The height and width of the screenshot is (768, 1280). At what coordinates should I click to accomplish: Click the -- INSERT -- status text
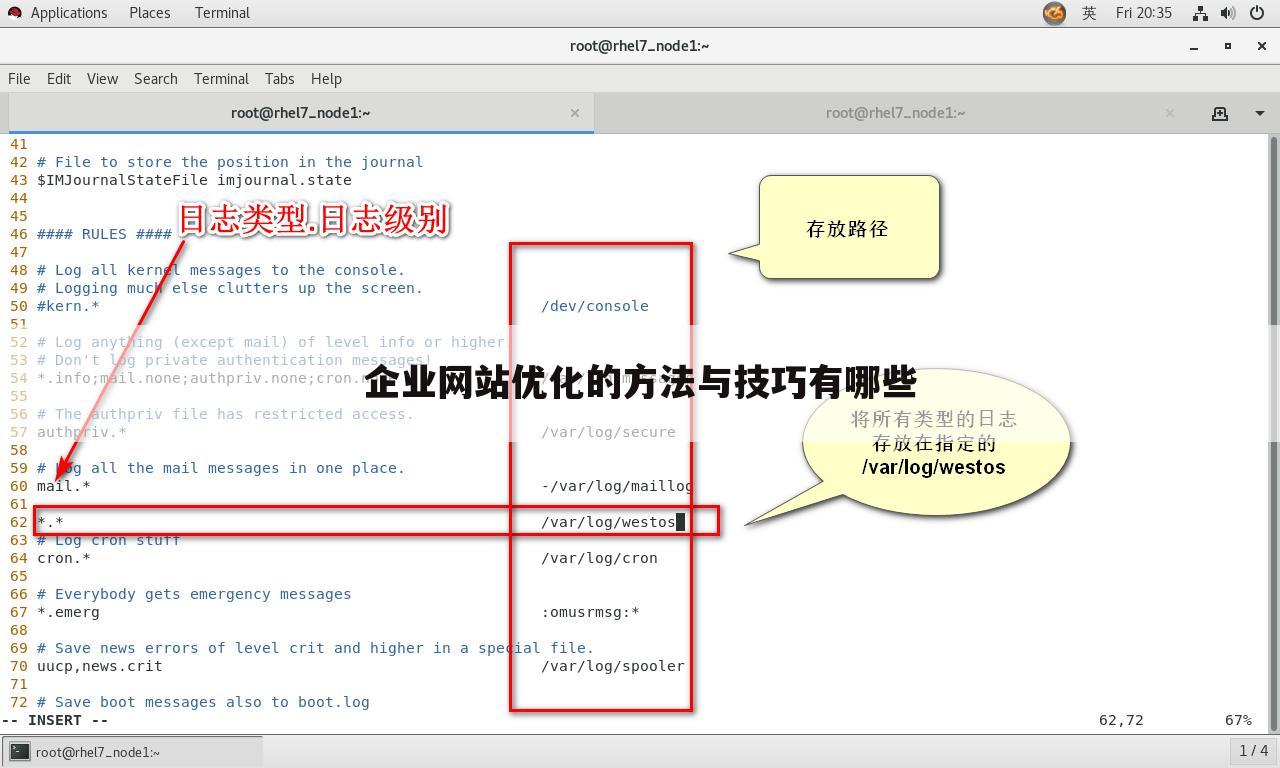[55, 720]
